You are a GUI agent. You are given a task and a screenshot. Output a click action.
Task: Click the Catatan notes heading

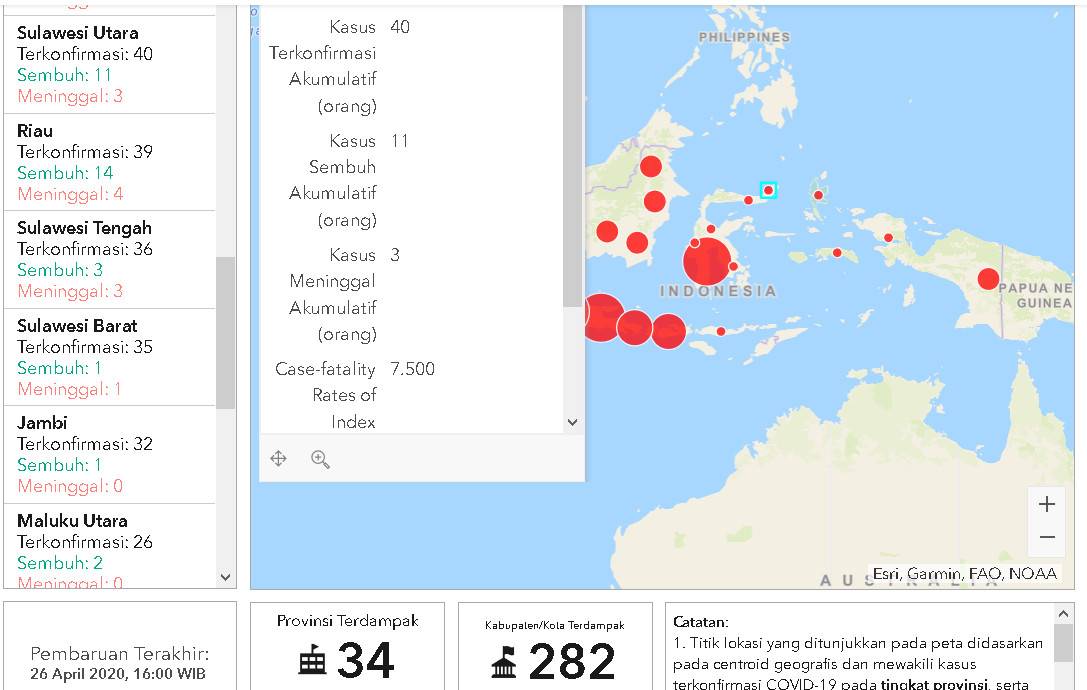click(700, 622)
